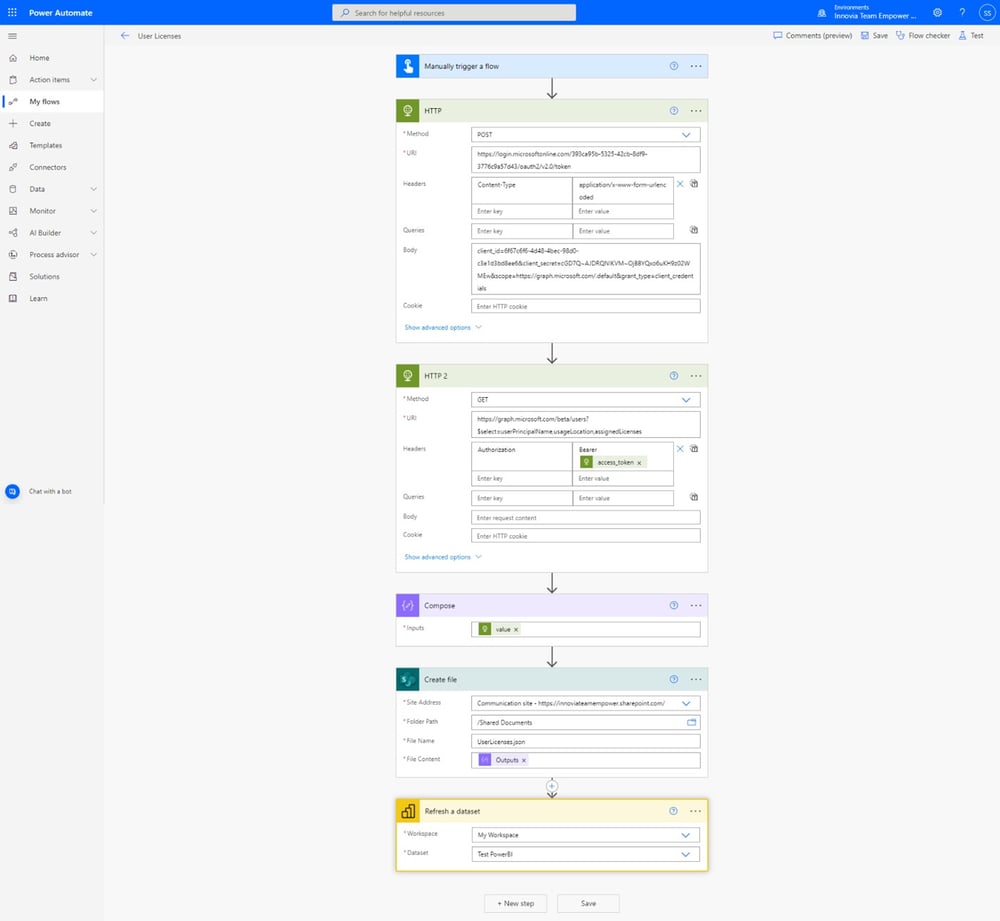
Task: Click the Power Automate settings gear
Action: coord(937,13)
